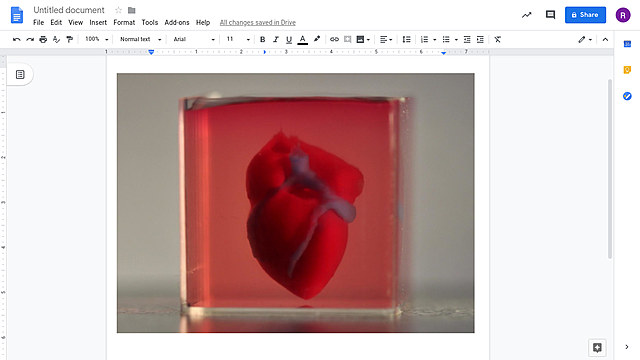
Task: Open the Normal text styles dropdown
Action: [x=140, y=39]
